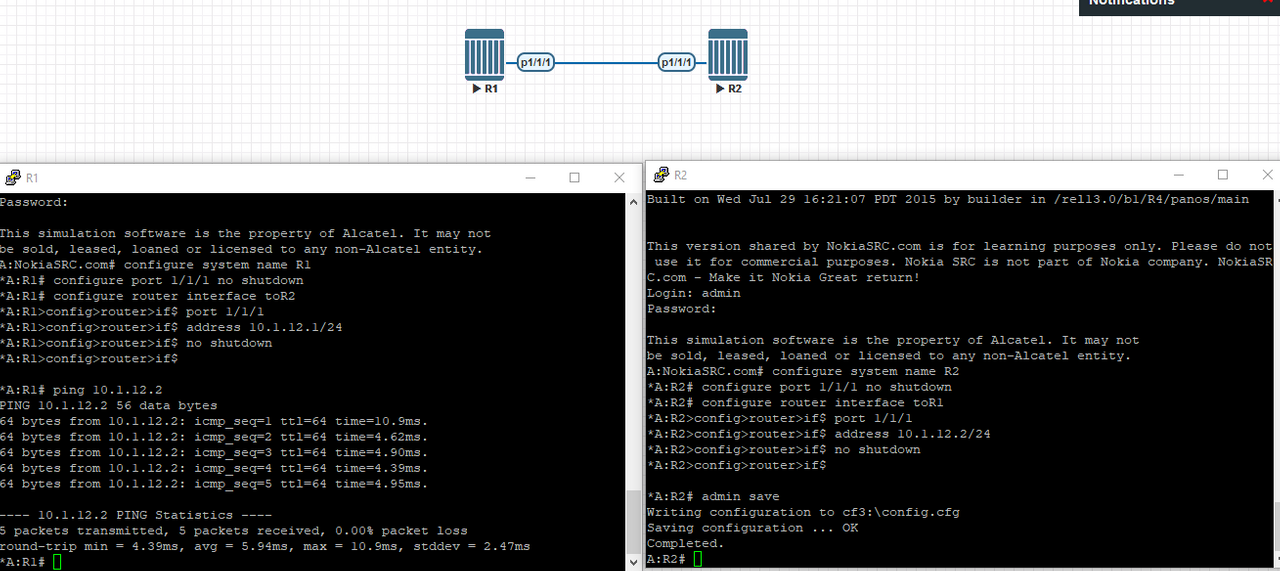Click the 'ping 10.1.12.2' command line in R1
The height and width of the screenshot is (571, 1280).
point(81,390)
